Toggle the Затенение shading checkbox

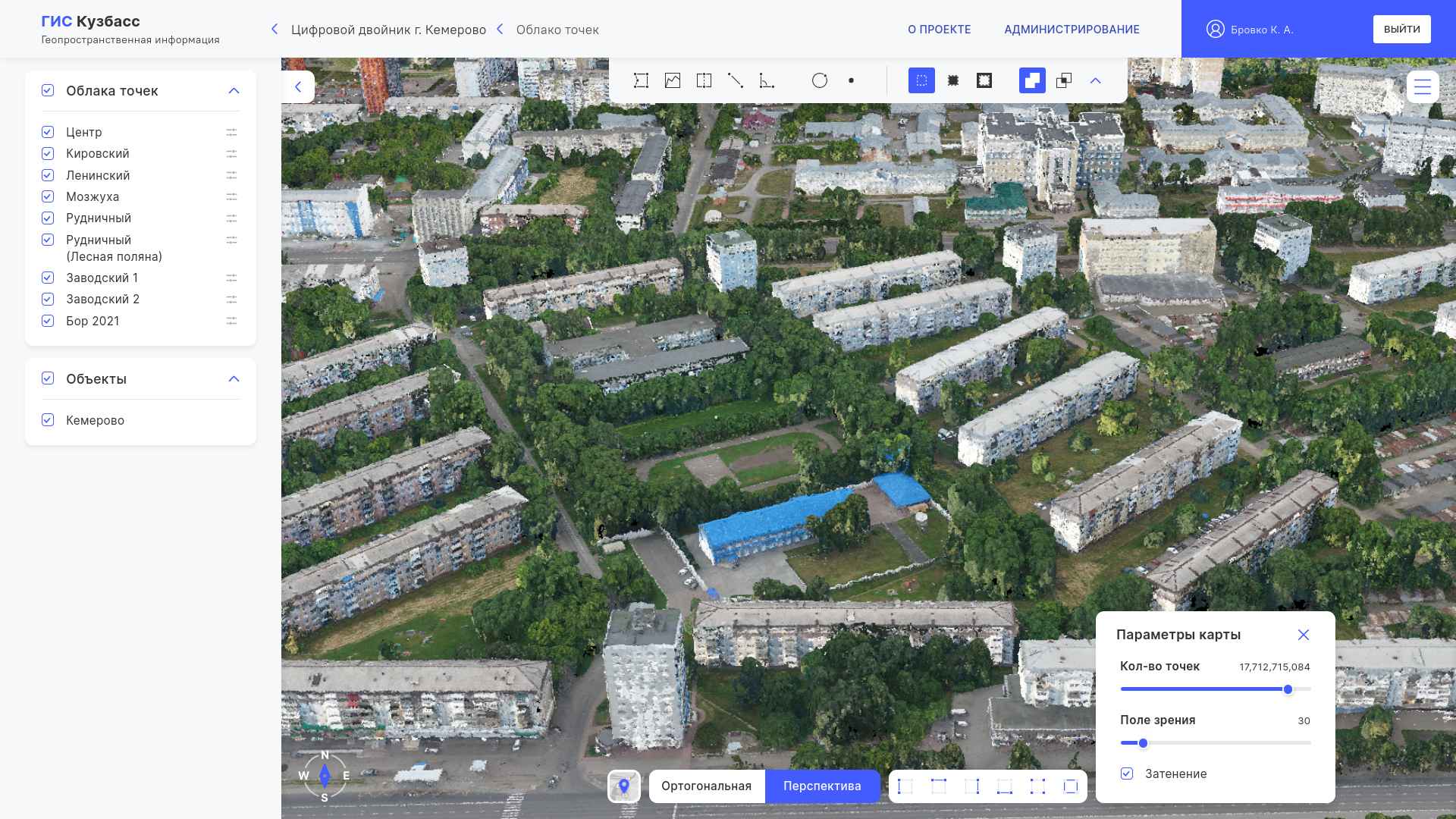(1127, 773)
